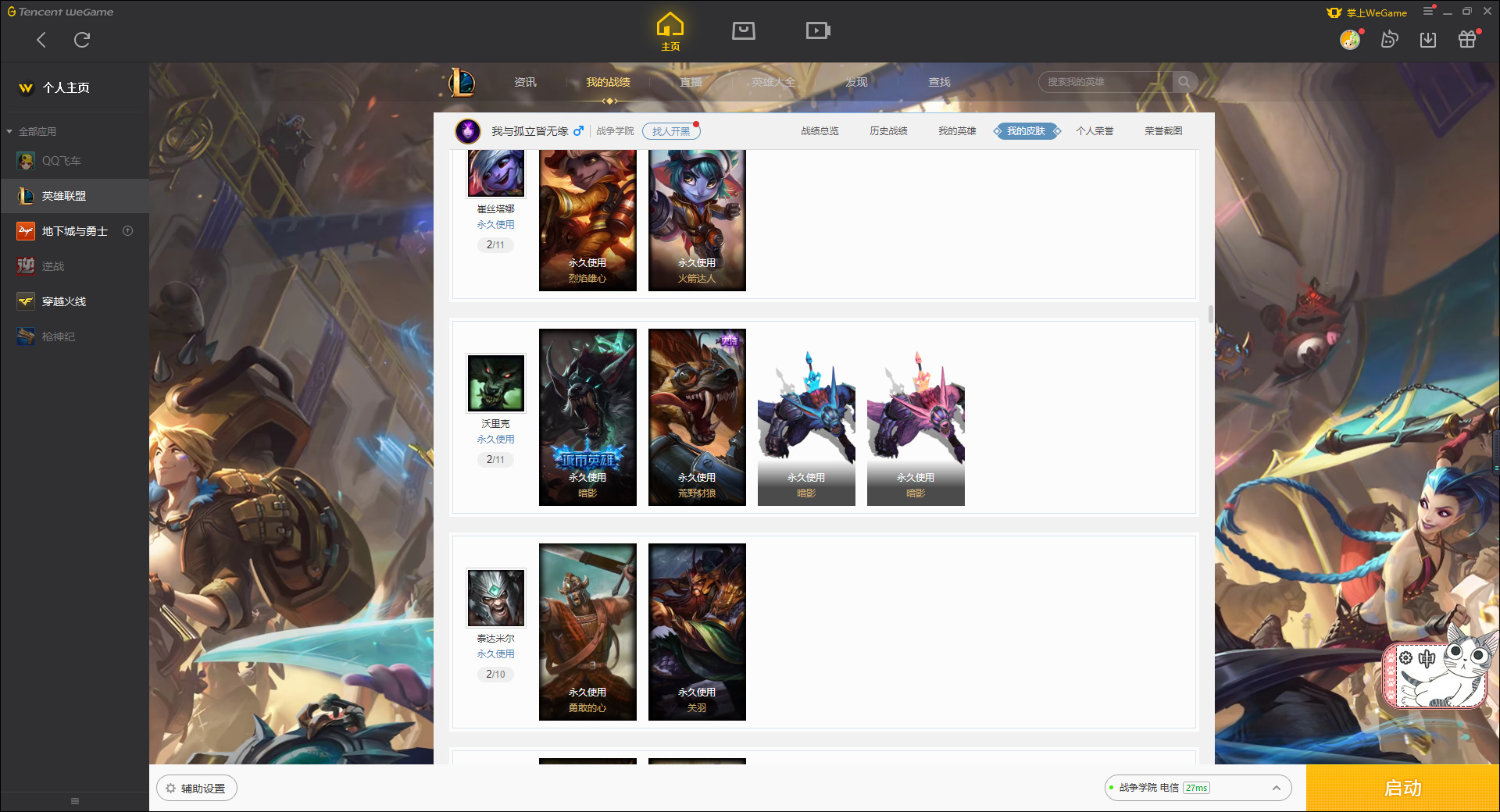Click the 2/10 count under 泰达米尔

point(495,674)
